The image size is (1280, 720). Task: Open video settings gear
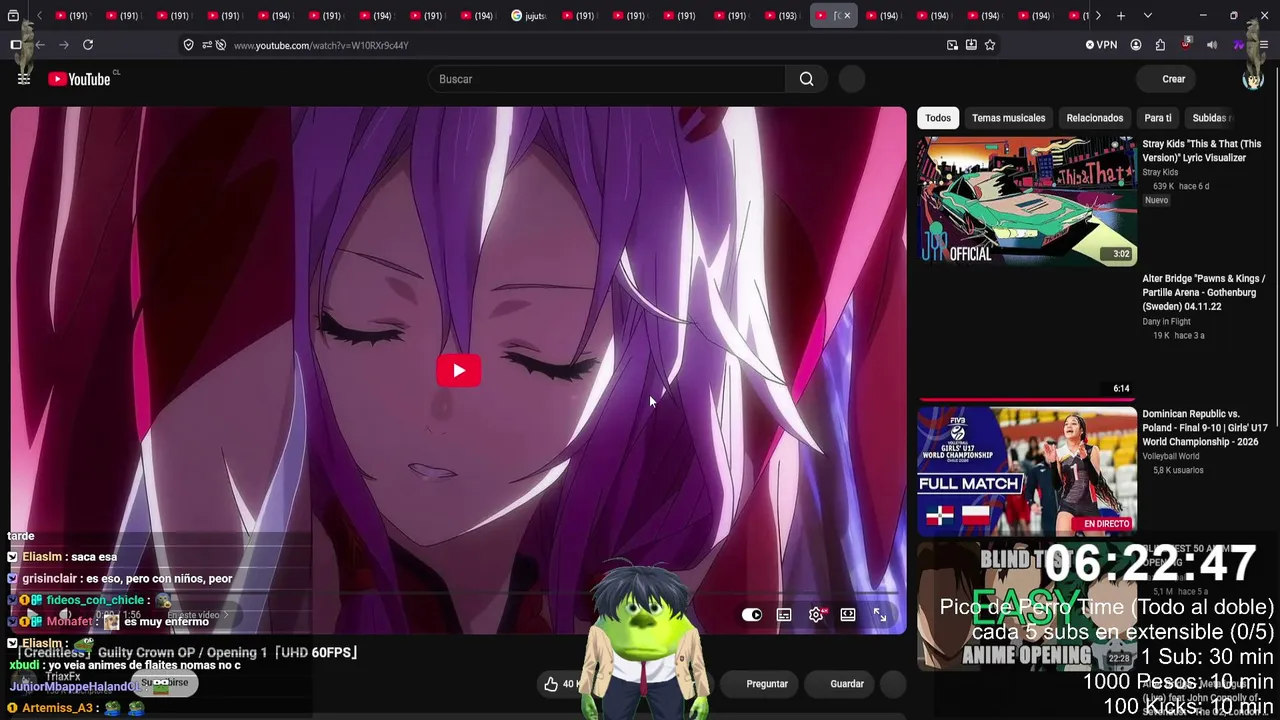pyautogui.click(x=816, y=615)
